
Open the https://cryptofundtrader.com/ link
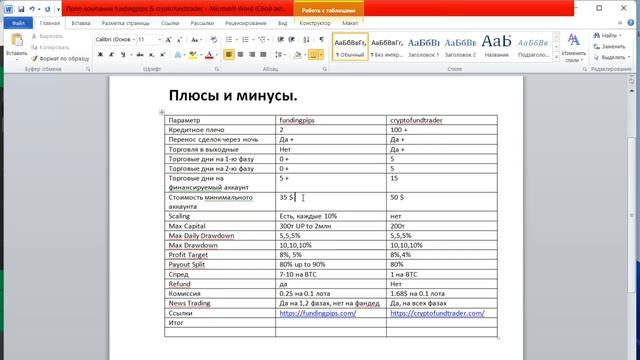tap(437, 313)
